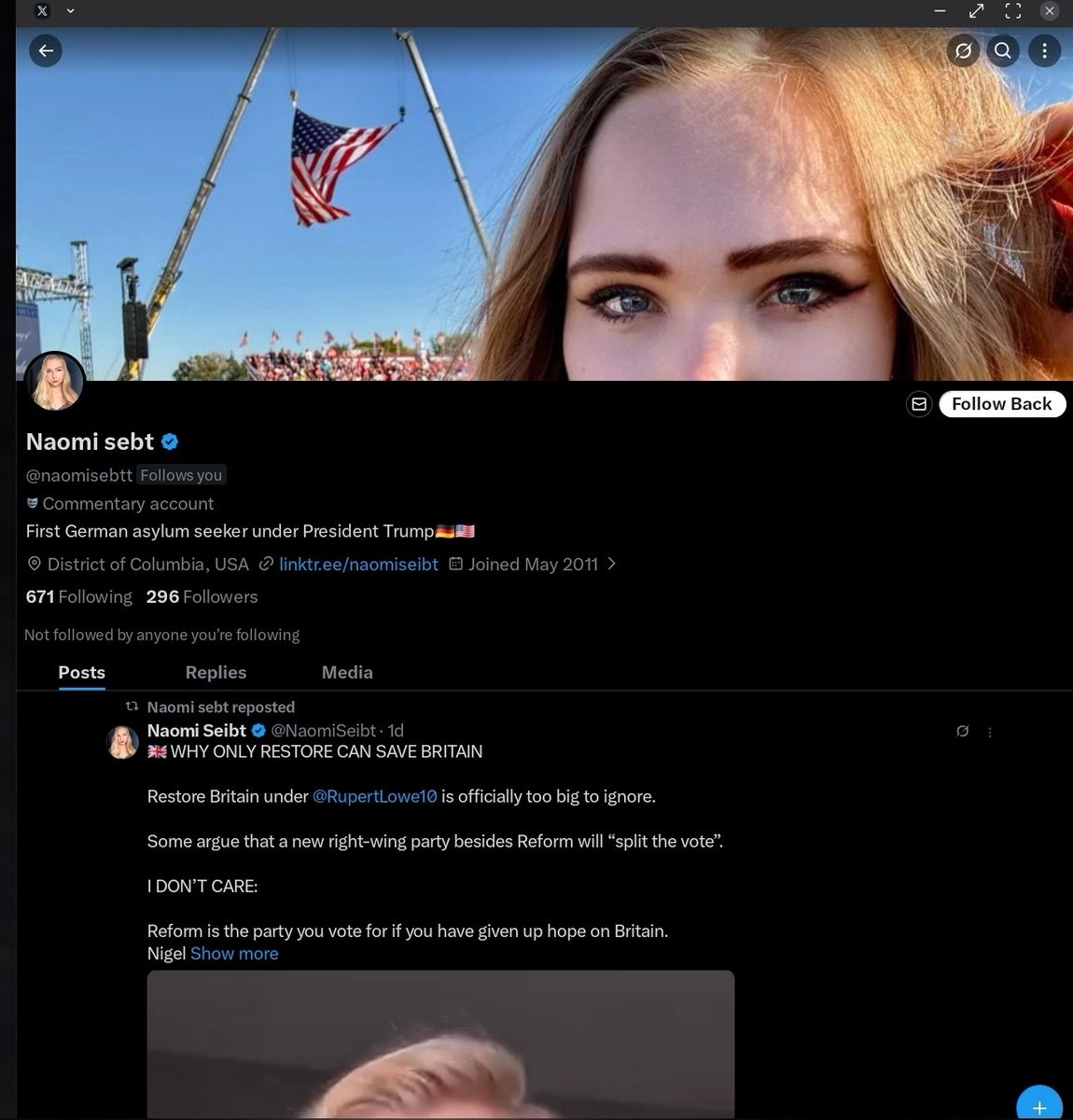Open the linktr.ee/naomiseibt link
The image size is (1073, 1120).
(358, 564)
